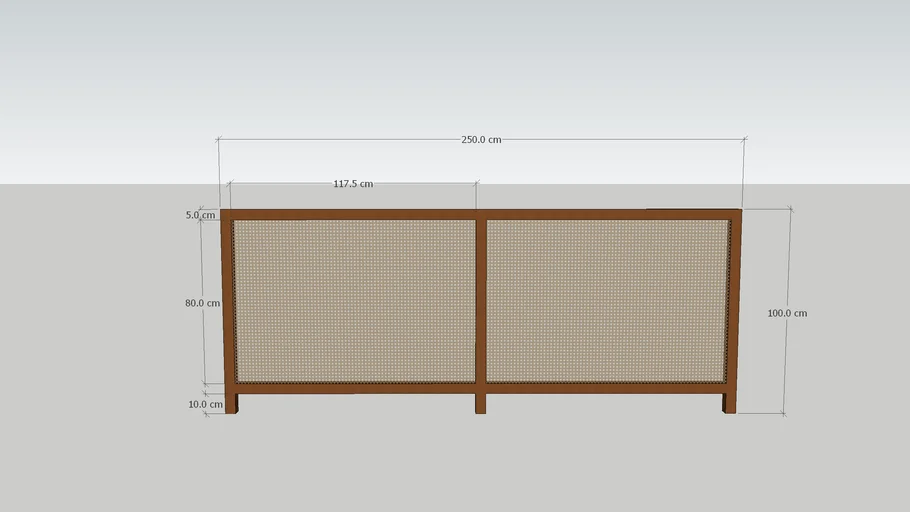
Task: Select the 117.5 cm panel width label
Action: pos(352,184)
